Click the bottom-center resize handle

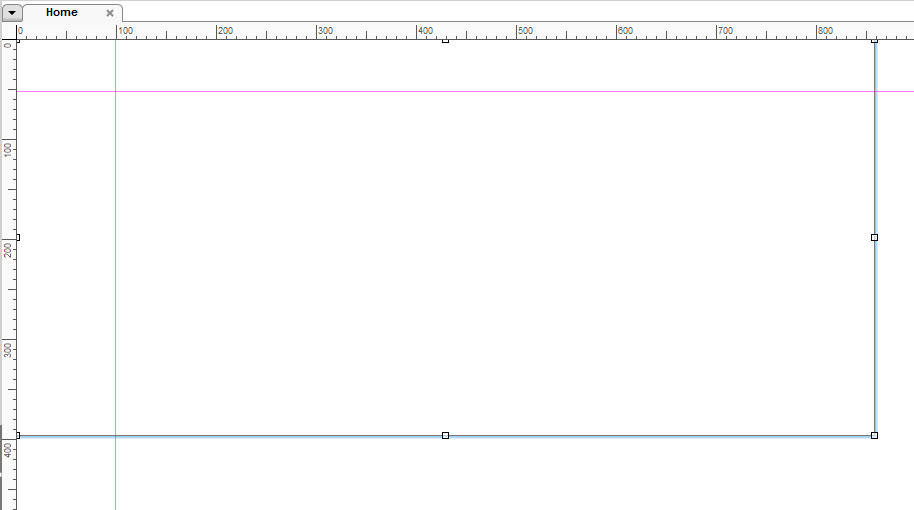coord(445,435)
